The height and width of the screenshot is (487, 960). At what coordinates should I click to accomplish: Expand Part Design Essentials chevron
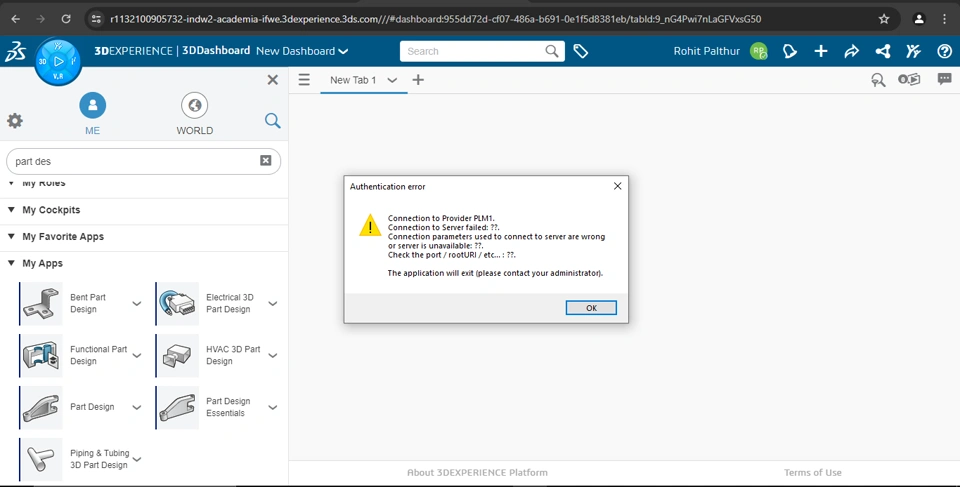pos(273,408)
